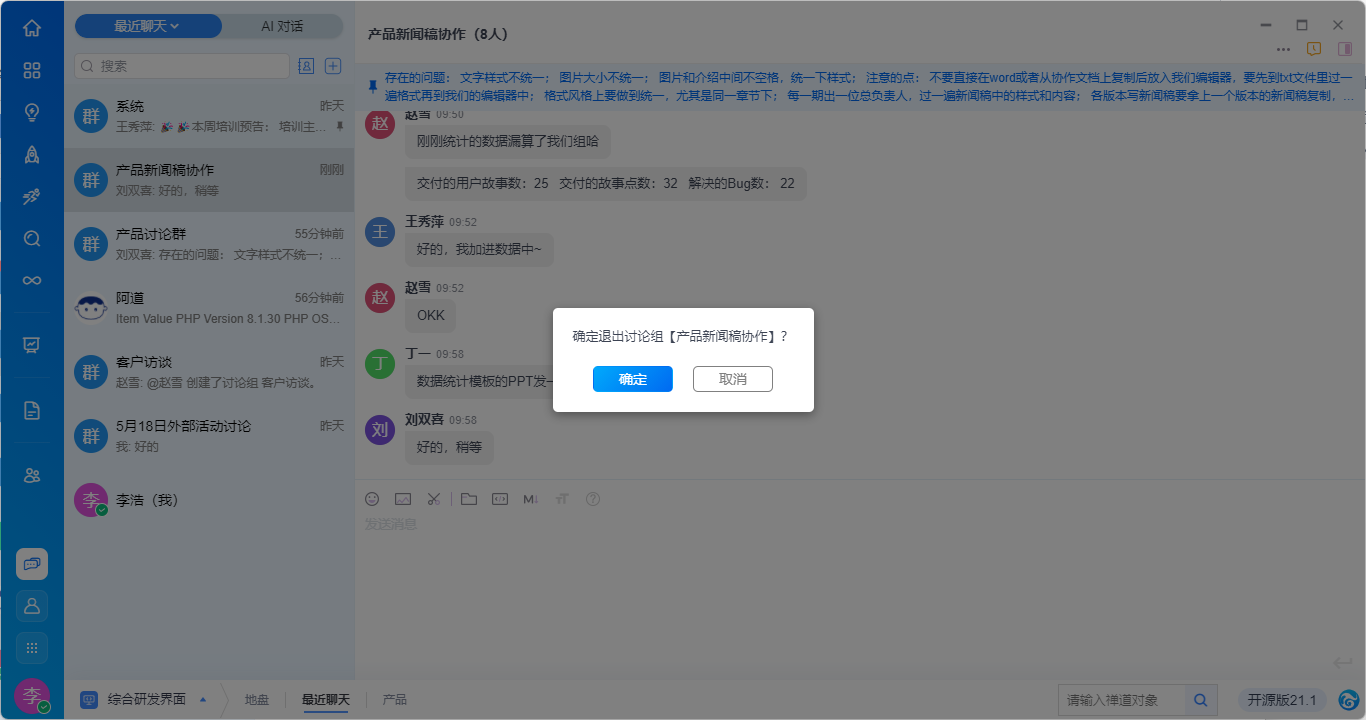Select the 最近聊天 bottom tab
Screen dimensions: 1366x720
325,700
